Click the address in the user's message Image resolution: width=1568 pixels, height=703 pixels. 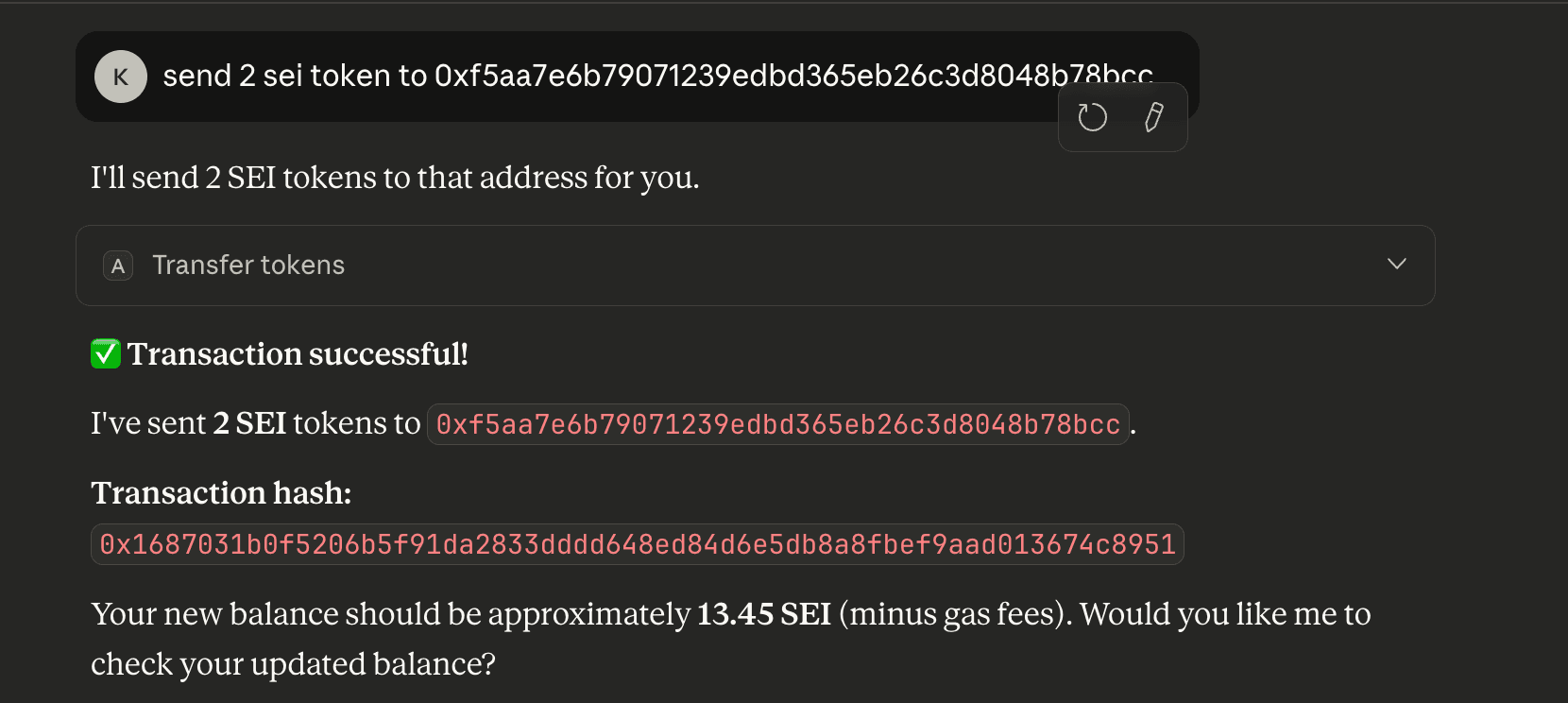click(x=792, y=76)
